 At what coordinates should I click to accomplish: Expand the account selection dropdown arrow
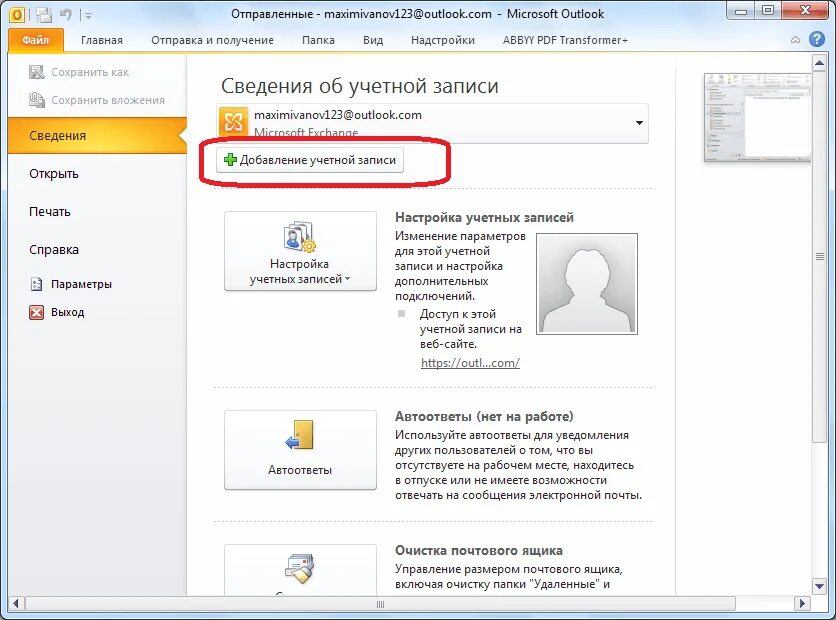point(639,123)
